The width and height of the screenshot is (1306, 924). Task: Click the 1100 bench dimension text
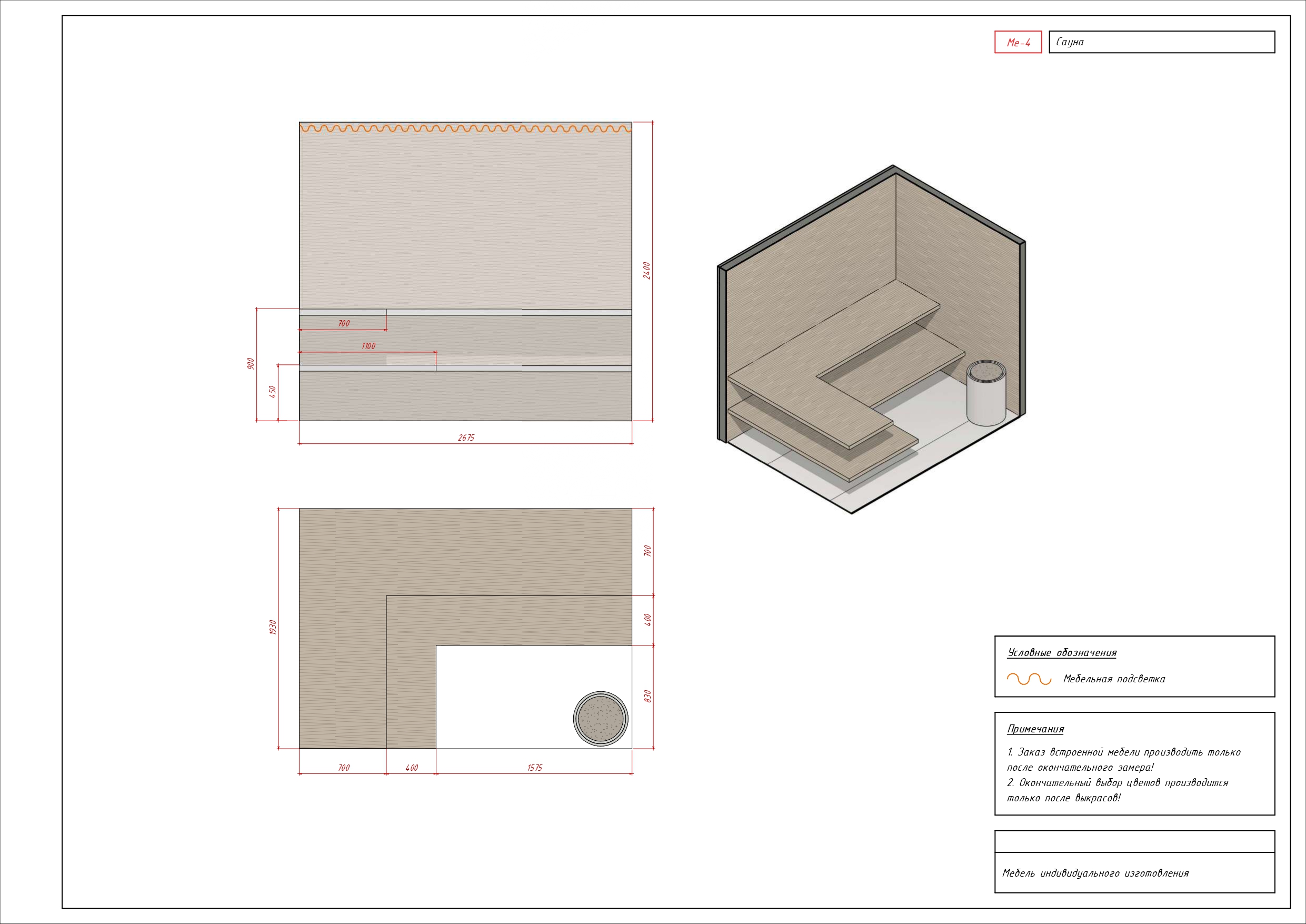point(368,346)
